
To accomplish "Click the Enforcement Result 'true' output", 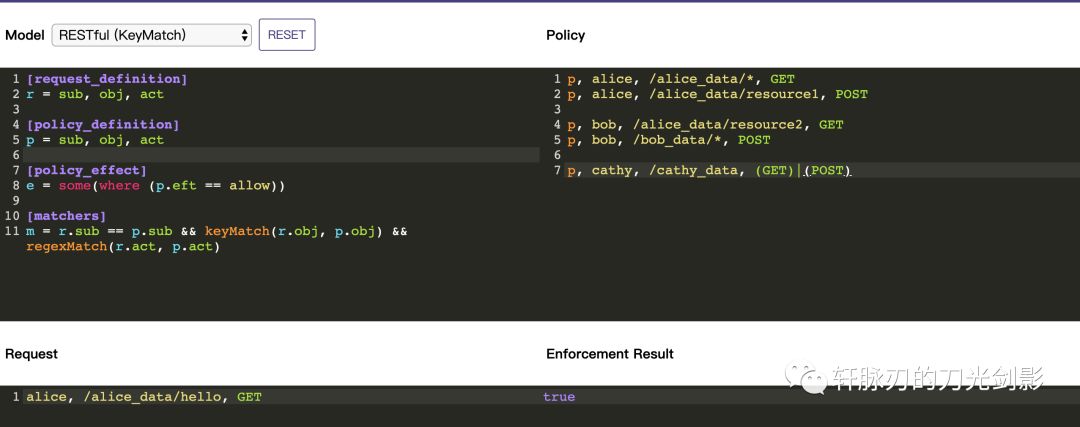I will click(559, 397).
